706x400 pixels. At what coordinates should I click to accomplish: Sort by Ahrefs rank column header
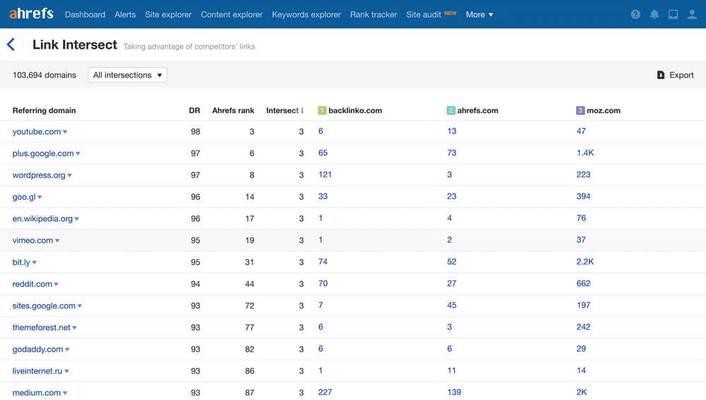233,110
